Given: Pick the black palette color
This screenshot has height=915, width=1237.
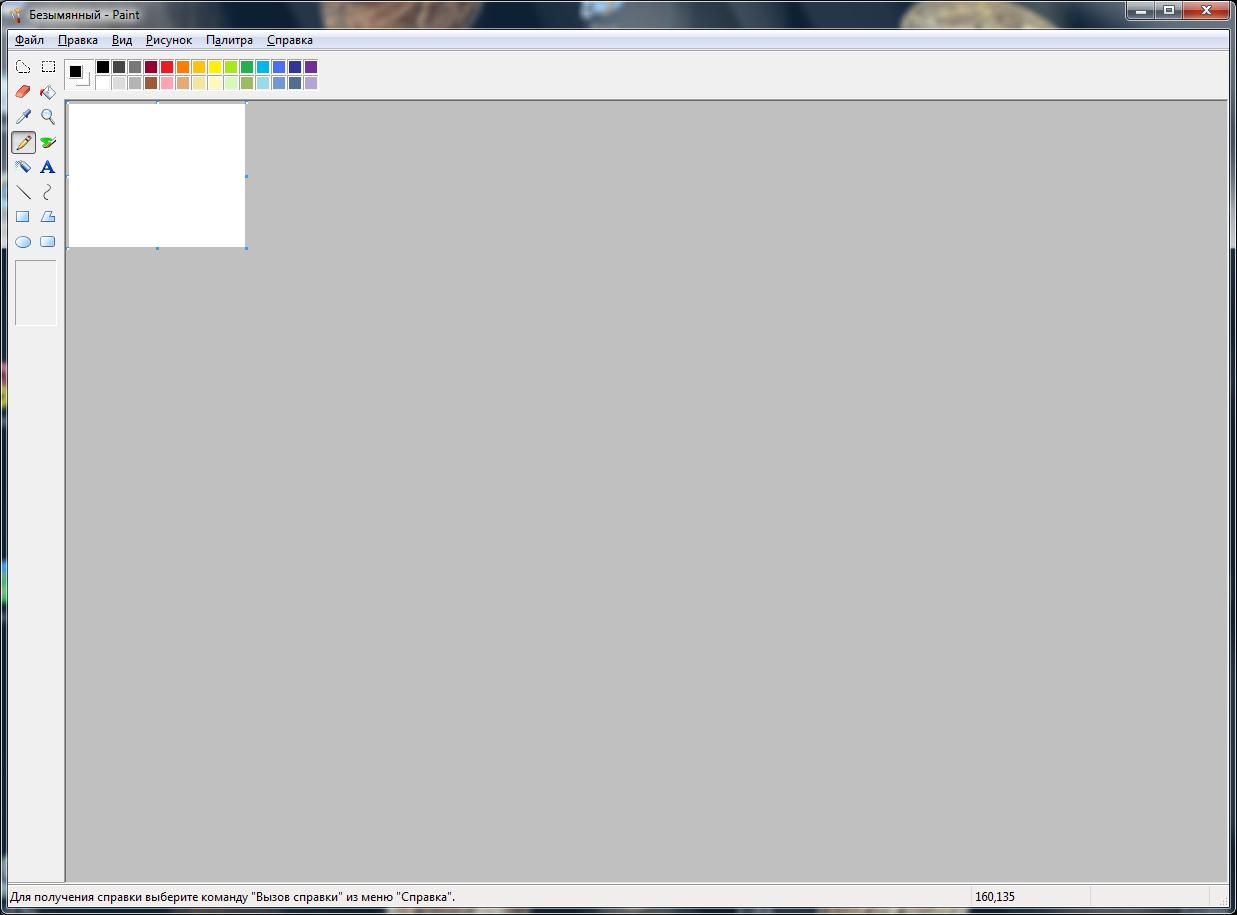Looking at the screenshot, I should pos(103,67).
